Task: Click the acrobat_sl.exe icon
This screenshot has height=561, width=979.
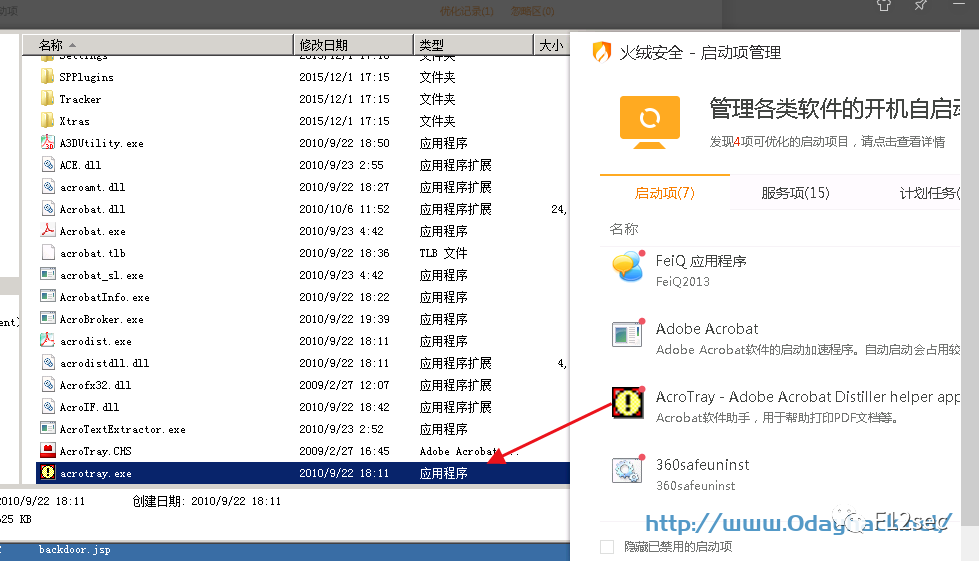Action: tap(47, 275)
